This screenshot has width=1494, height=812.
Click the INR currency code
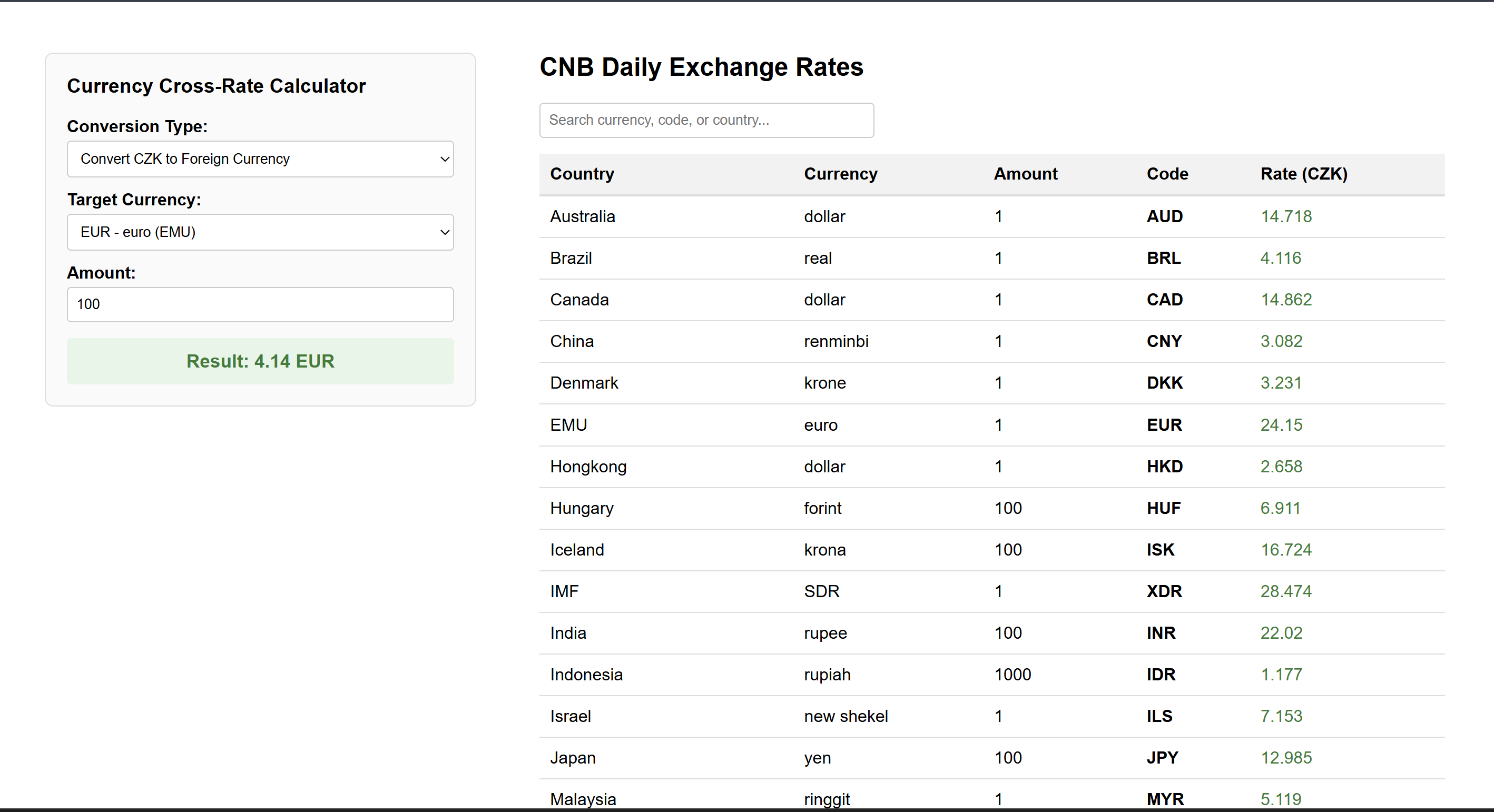click(x=1161, y=633)
